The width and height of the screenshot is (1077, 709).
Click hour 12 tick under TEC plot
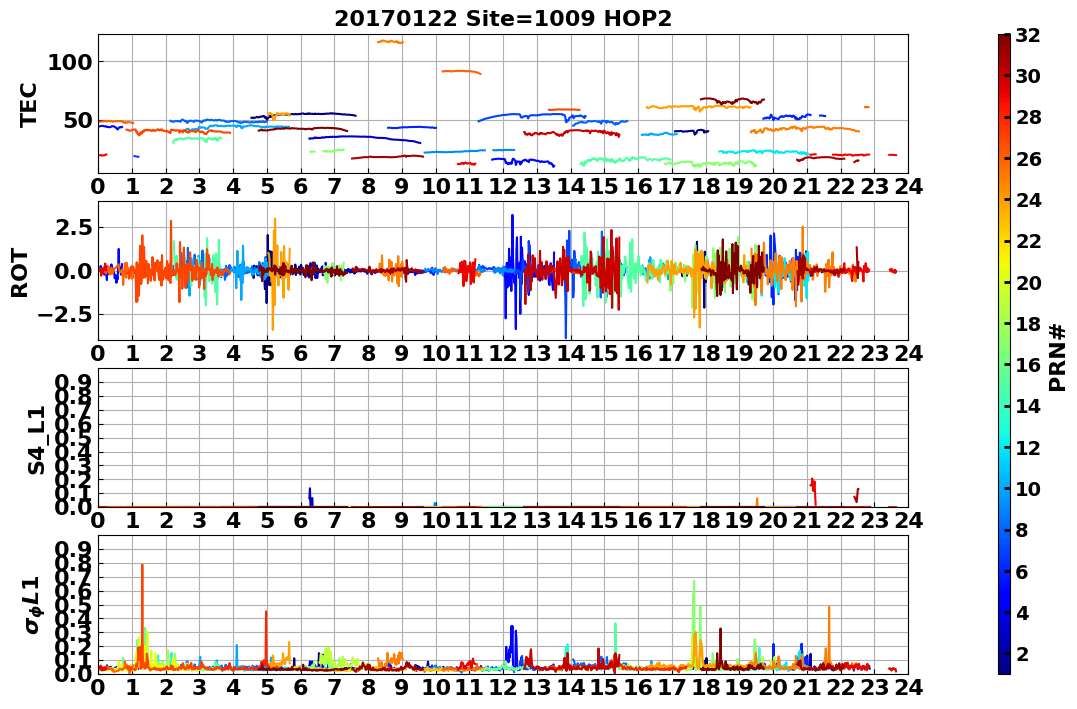point(503,186)
